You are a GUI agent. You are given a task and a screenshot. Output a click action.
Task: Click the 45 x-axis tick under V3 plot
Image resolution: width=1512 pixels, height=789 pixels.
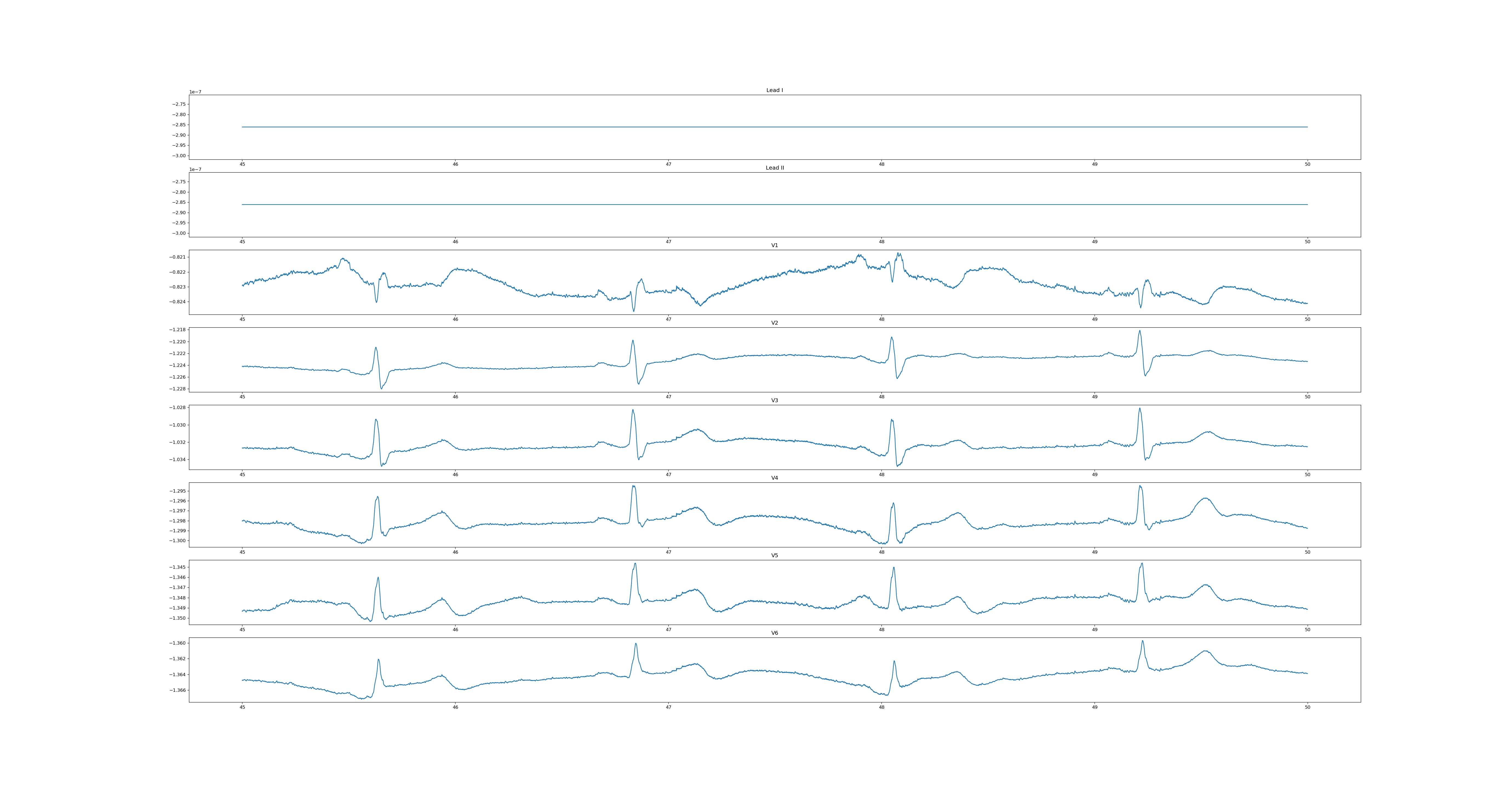tap(242, 474)
